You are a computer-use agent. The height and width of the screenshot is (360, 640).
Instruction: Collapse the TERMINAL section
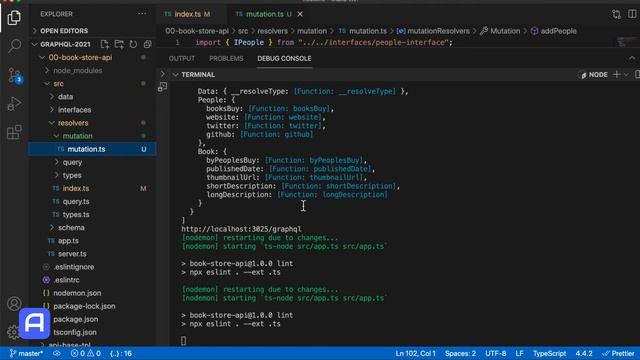[x=176, y=75]
